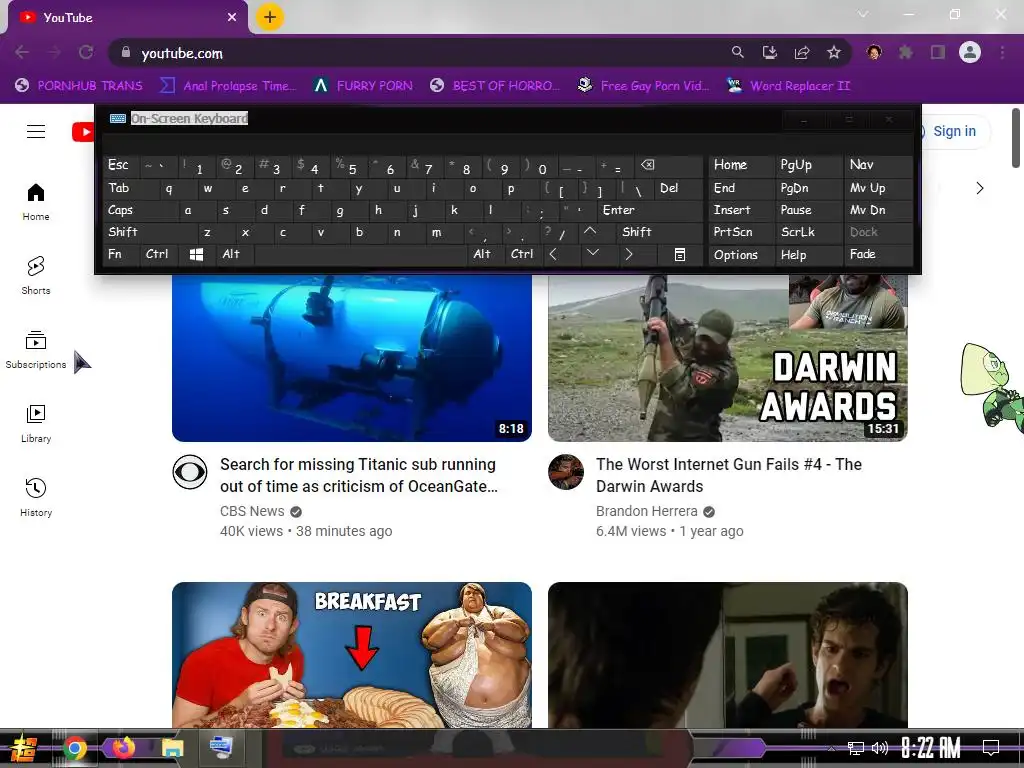
Task: Toggle the Fade key on keyboard
Action: (x=879, y=254)
